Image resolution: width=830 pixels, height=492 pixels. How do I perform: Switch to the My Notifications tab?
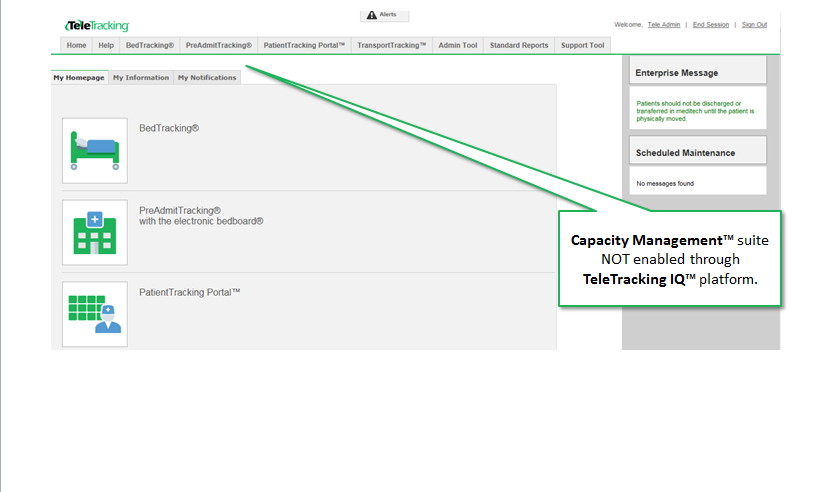[207, 77]
